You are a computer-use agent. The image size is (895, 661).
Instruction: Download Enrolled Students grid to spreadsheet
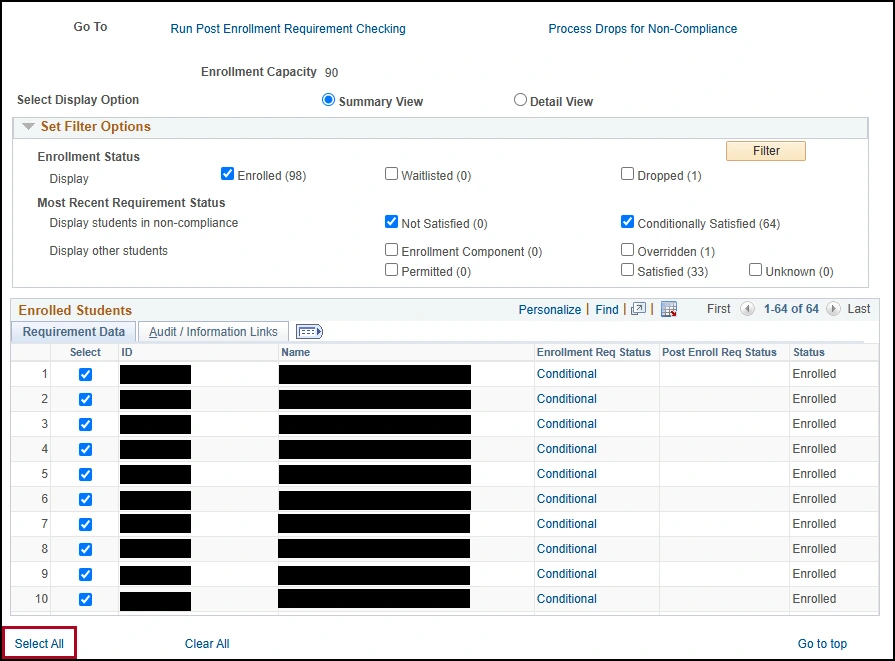click(668, 309)
